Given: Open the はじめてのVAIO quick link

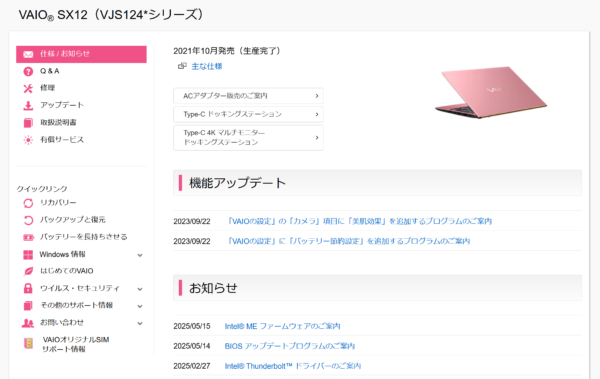Looking at the screenshot, I should 67,271.
